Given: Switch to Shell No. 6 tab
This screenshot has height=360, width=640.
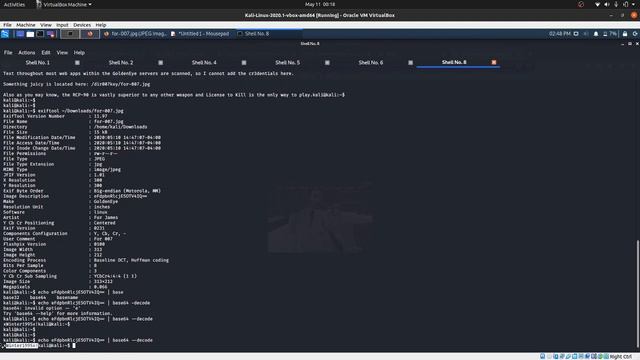Looking at the screenshot, I should click(x=371, y=62).
